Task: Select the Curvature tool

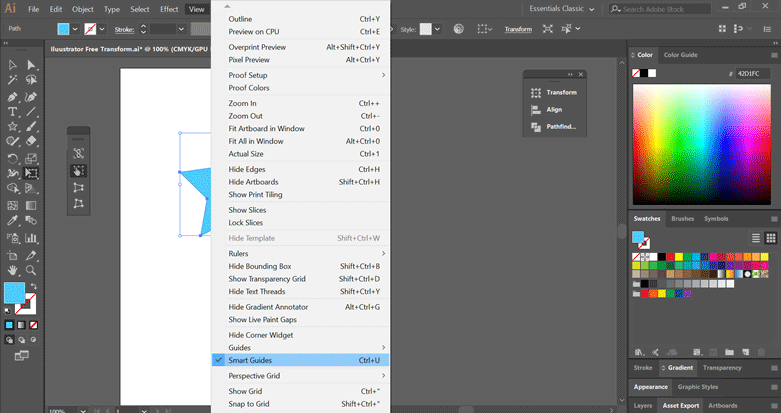Action: (31, 97)
